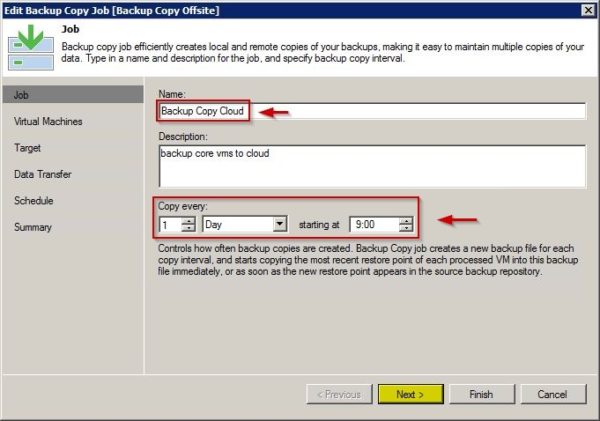Jump to the Summary step
The image size is (600, 421).
click(33, 227)
